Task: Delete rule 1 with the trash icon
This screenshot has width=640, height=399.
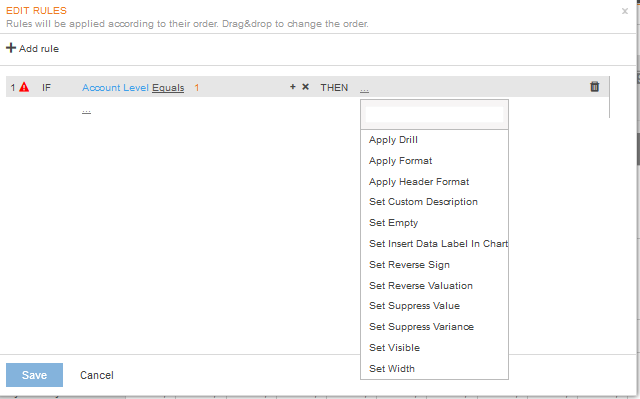Action: click(x=595, y=86)
